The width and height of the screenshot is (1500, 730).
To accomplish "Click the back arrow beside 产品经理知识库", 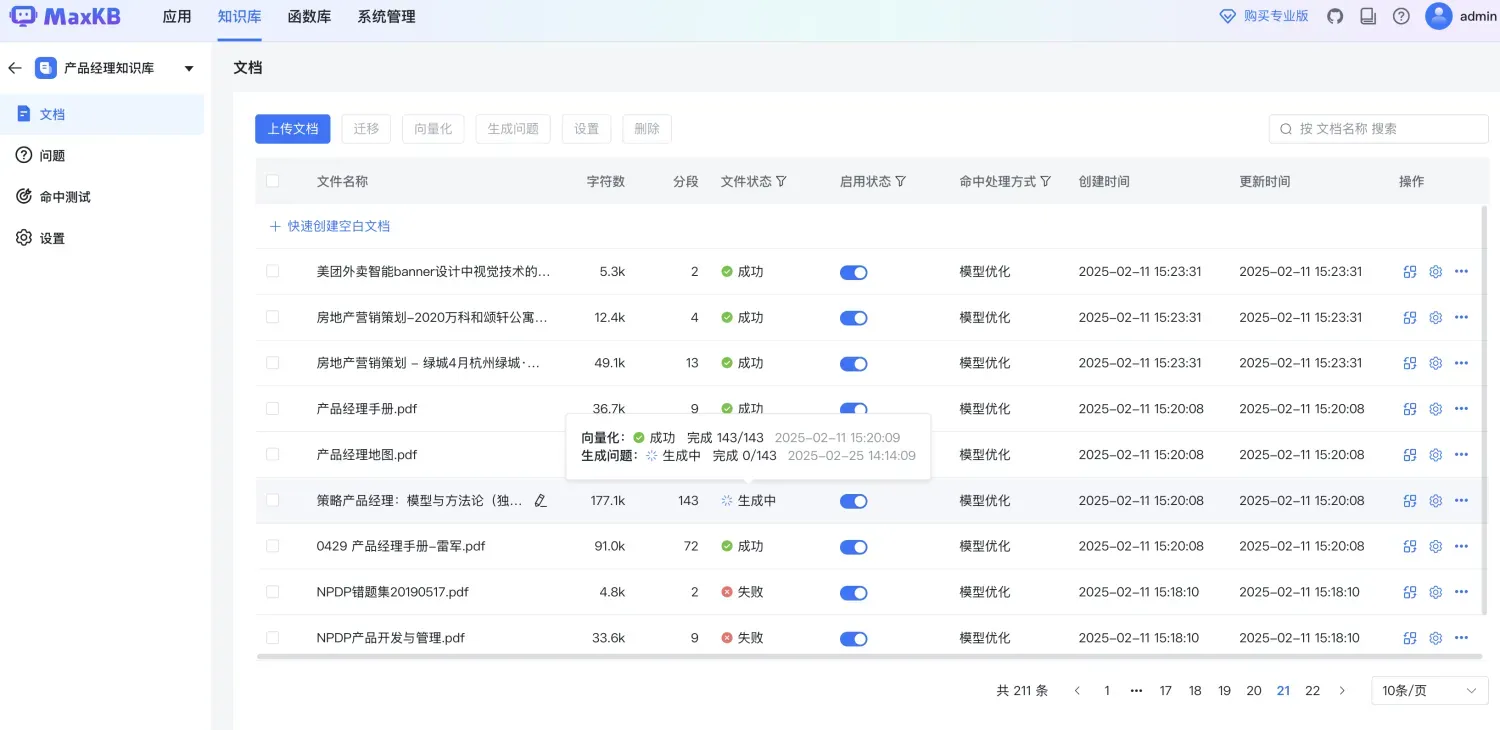I will 14,67.
